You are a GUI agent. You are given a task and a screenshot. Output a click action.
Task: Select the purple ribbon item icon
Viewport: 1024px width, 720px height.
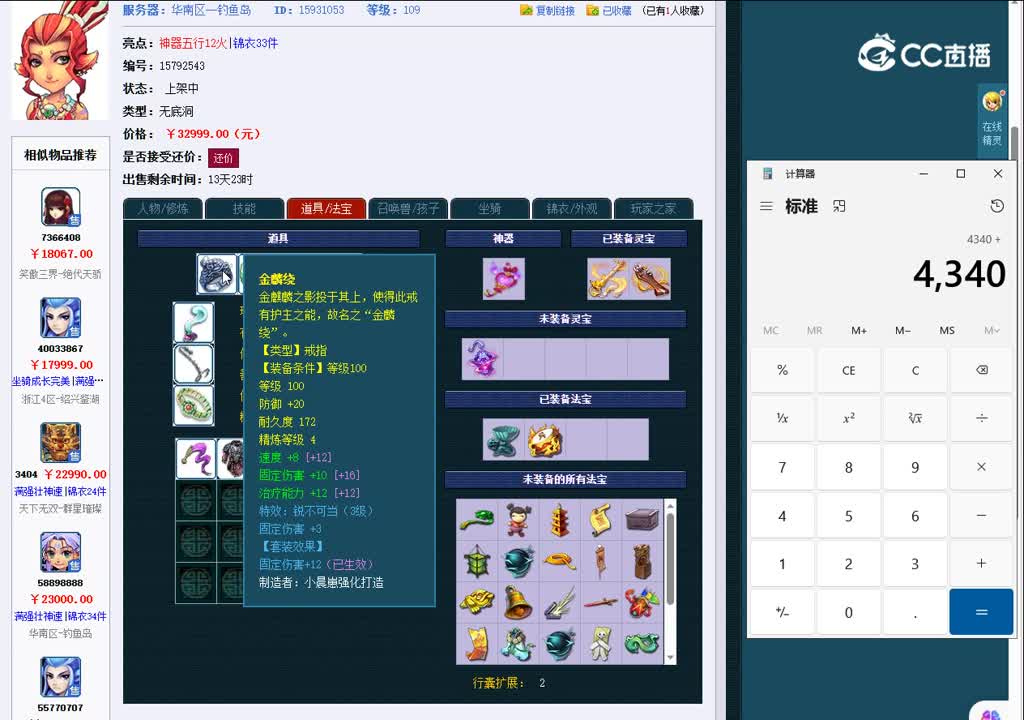point(196,459)
